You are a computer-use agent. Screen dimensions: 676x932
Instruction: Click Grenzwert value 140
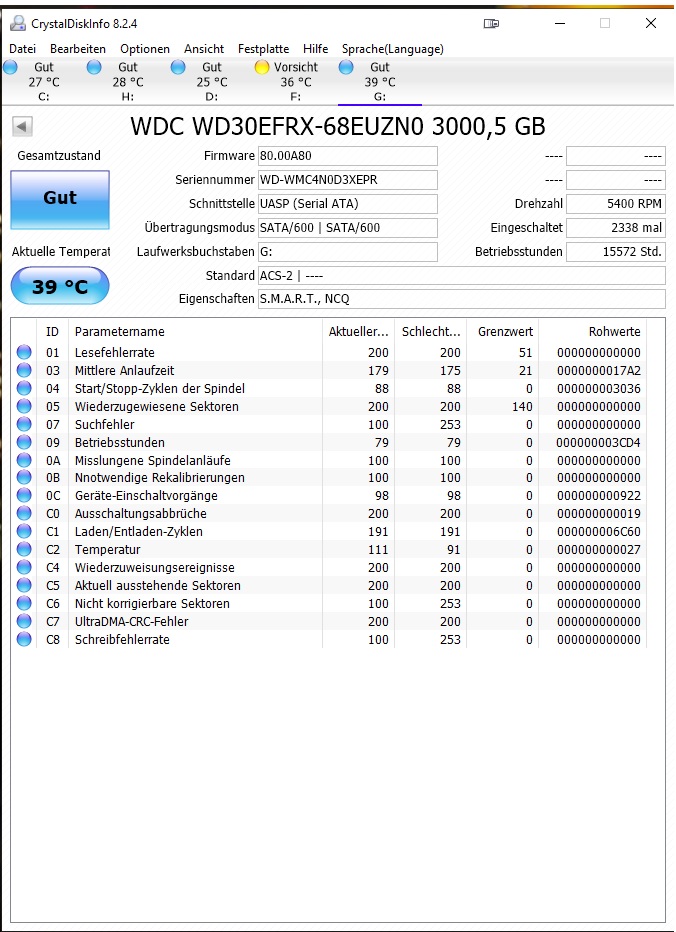pos(522,407)
